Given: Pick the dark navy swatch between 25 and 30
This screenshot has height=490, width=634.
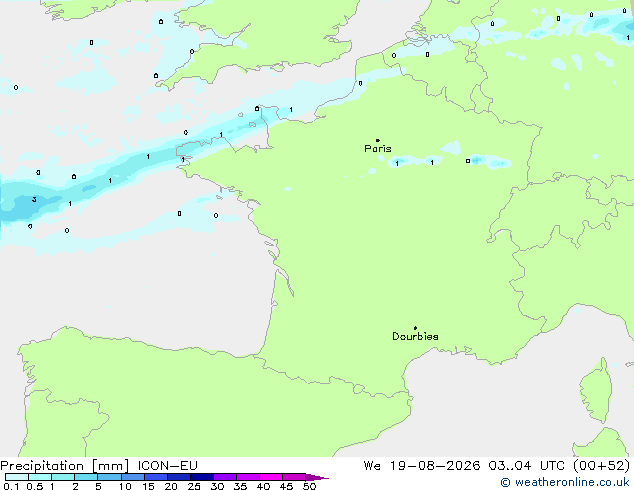Looking at the screenshot, I should 202,477.
